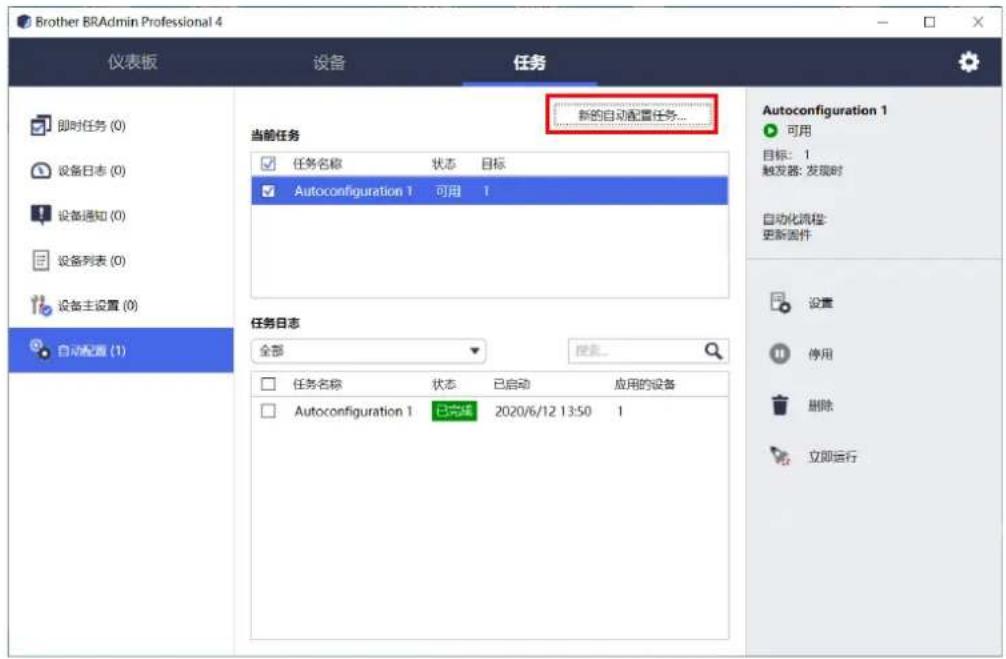Toggle the select-all checkbox in 任务日志 header

[268, 384]
